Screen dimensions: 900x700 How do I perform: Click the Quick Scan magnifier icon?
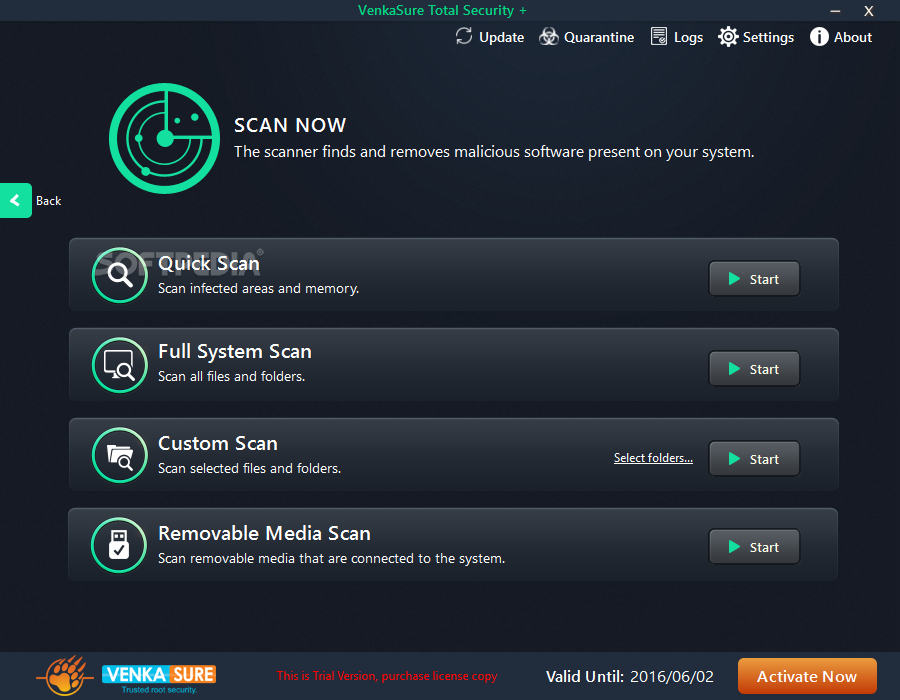coord(119,275)
